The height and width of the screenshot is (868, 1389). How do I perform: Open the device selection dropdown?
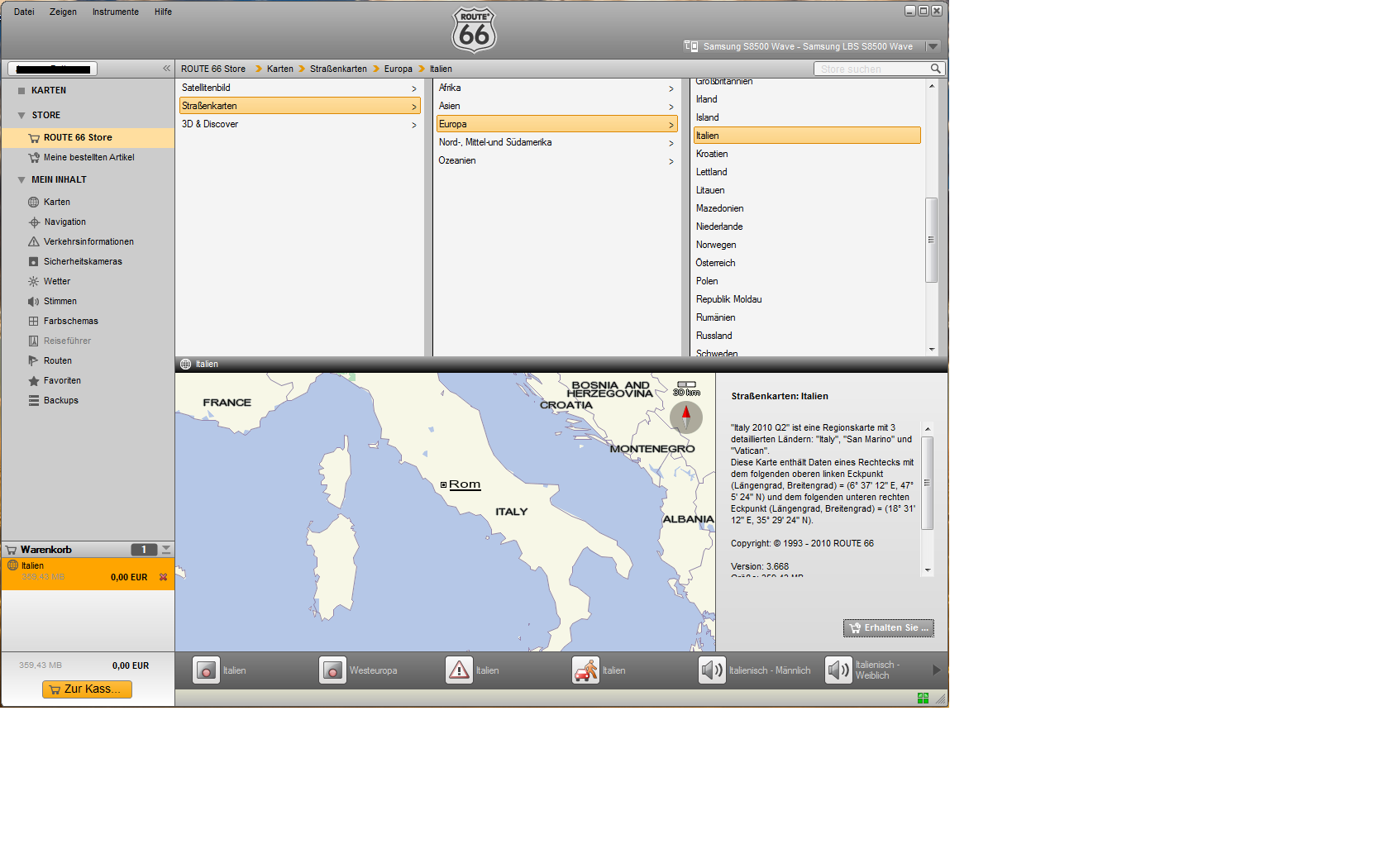coord(933,46)
